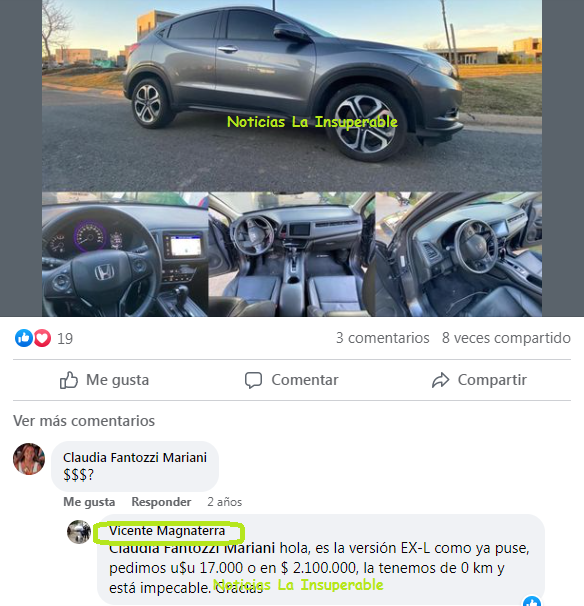Open the 3 comentarios count
This screenshot has height=606, width=584.
click(383, 338)
